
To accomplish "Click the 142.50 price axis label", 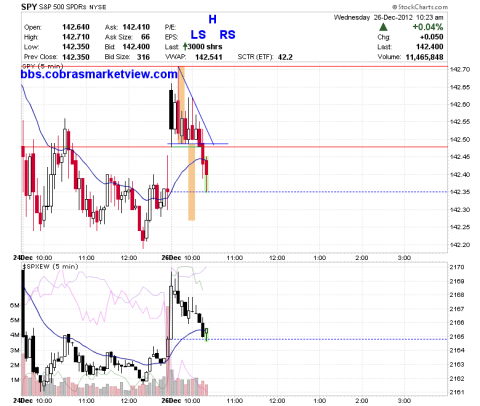I will (460, 139).
